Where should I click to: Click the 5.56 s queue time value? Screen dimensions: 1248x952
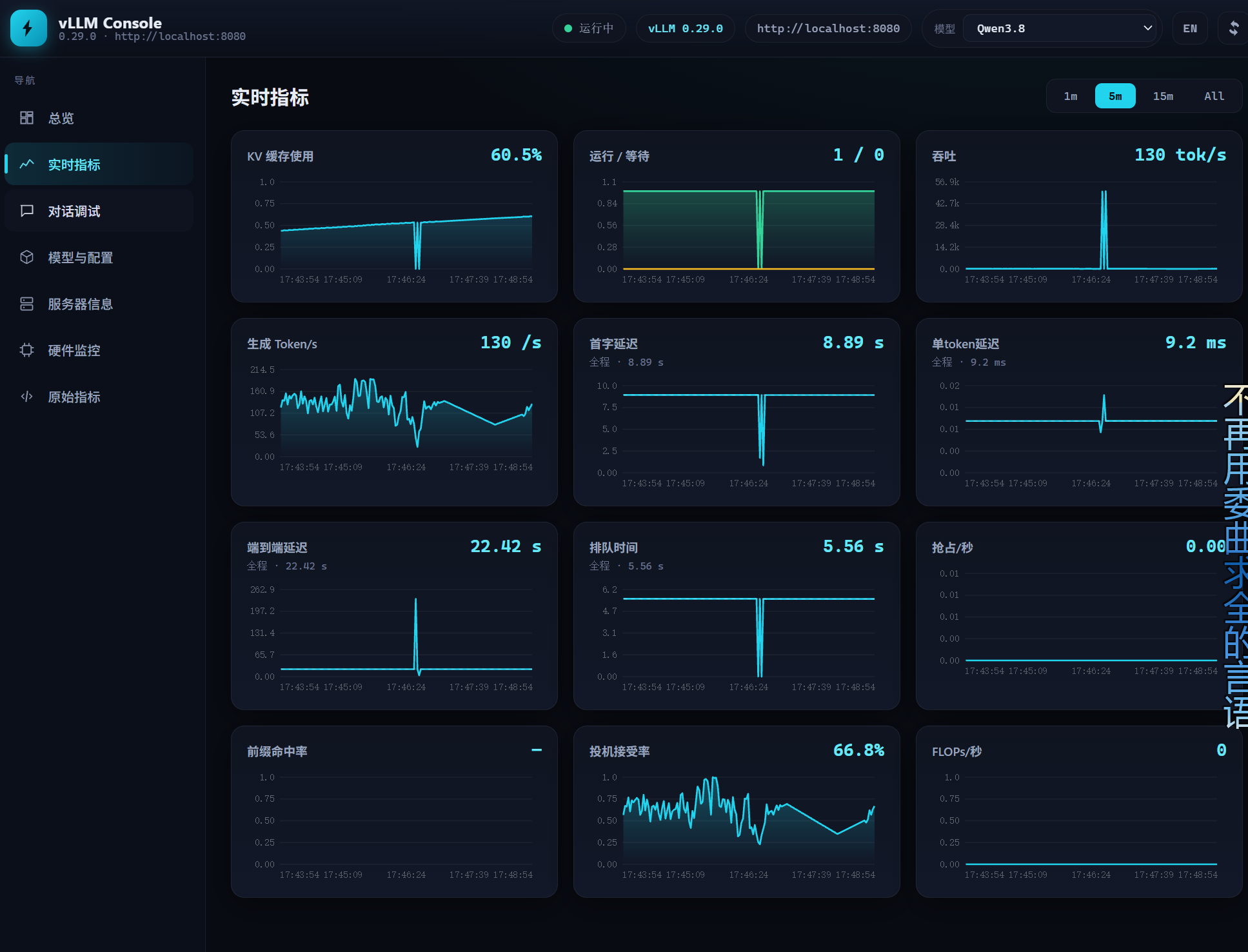[853, 546]
